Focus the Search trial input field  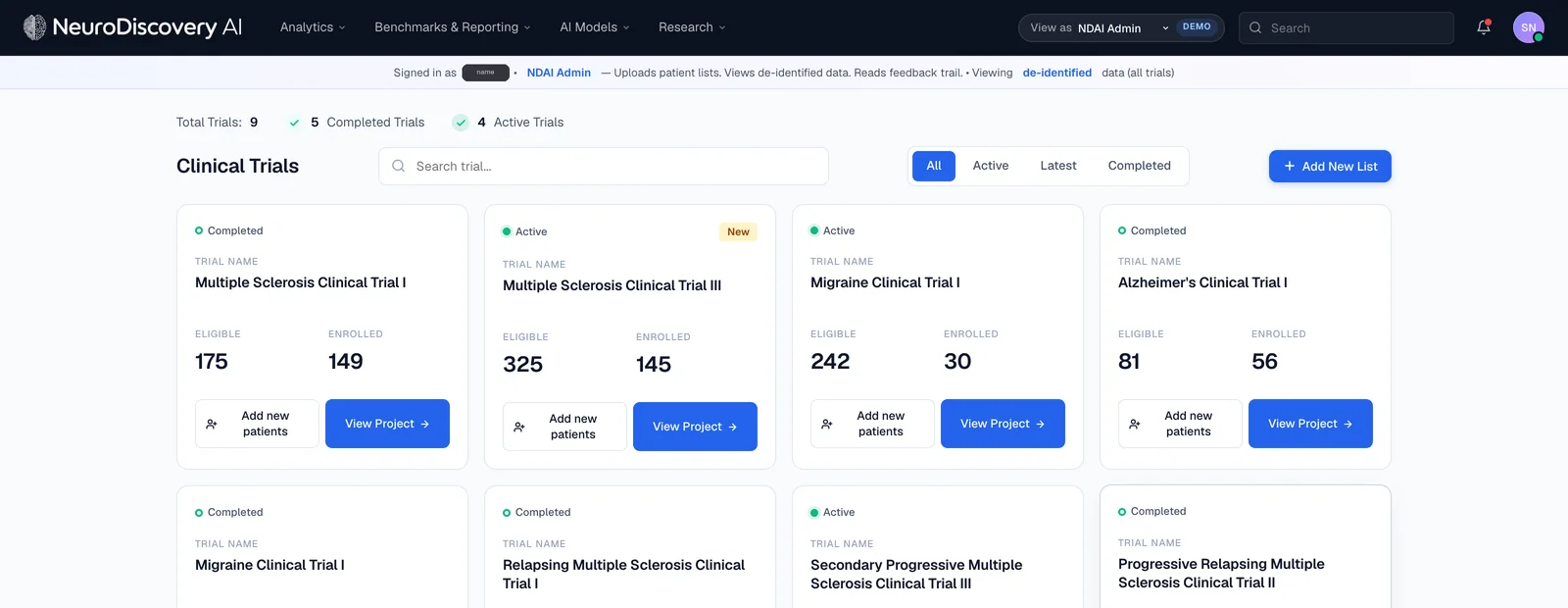point(604,166)
